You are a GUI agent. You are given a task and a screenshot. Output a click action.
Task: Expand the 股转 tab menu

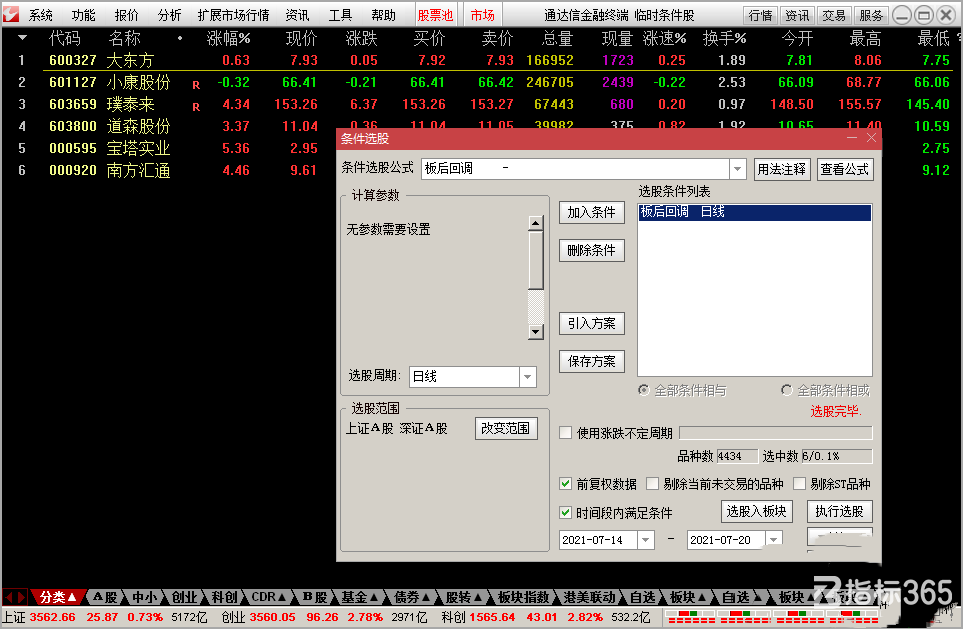[477, 597]
